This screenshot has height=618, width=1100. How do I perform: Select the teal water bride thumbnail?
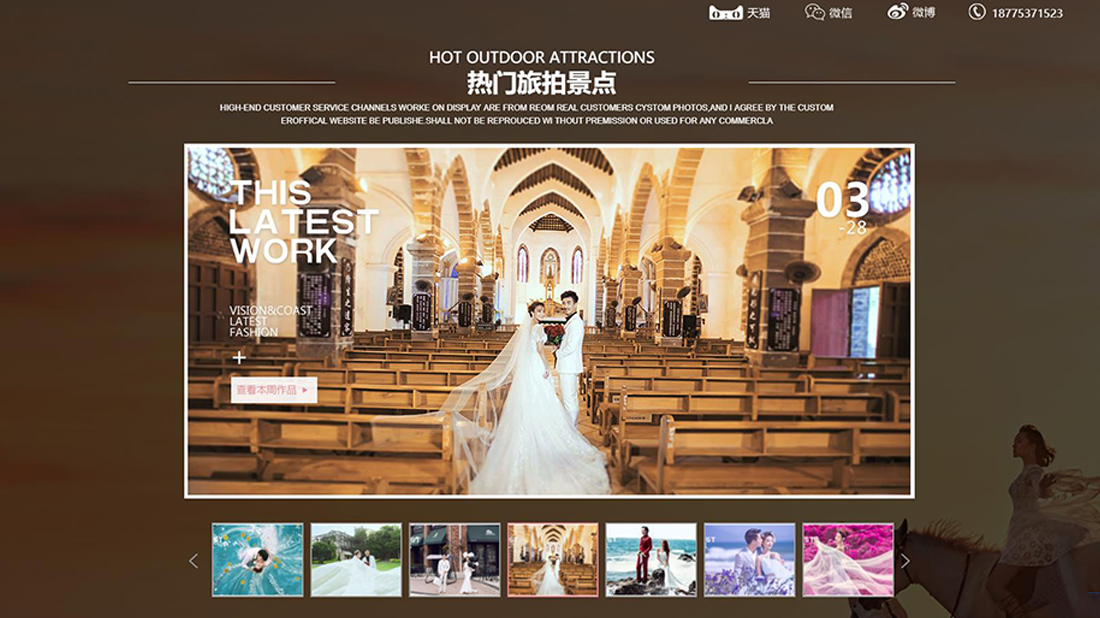[258, 560]
